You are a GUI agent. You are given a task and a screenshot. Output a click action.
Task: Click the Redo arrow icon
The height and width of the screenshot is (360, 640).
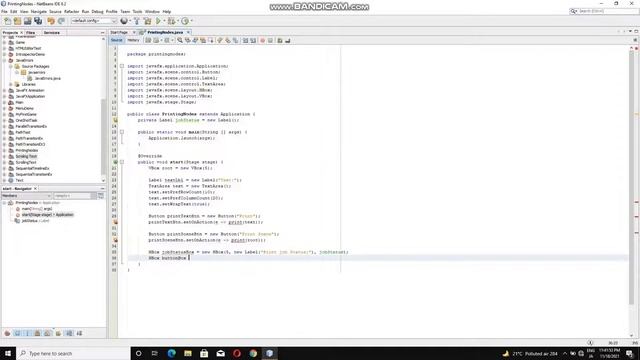[x=61, y=21]
